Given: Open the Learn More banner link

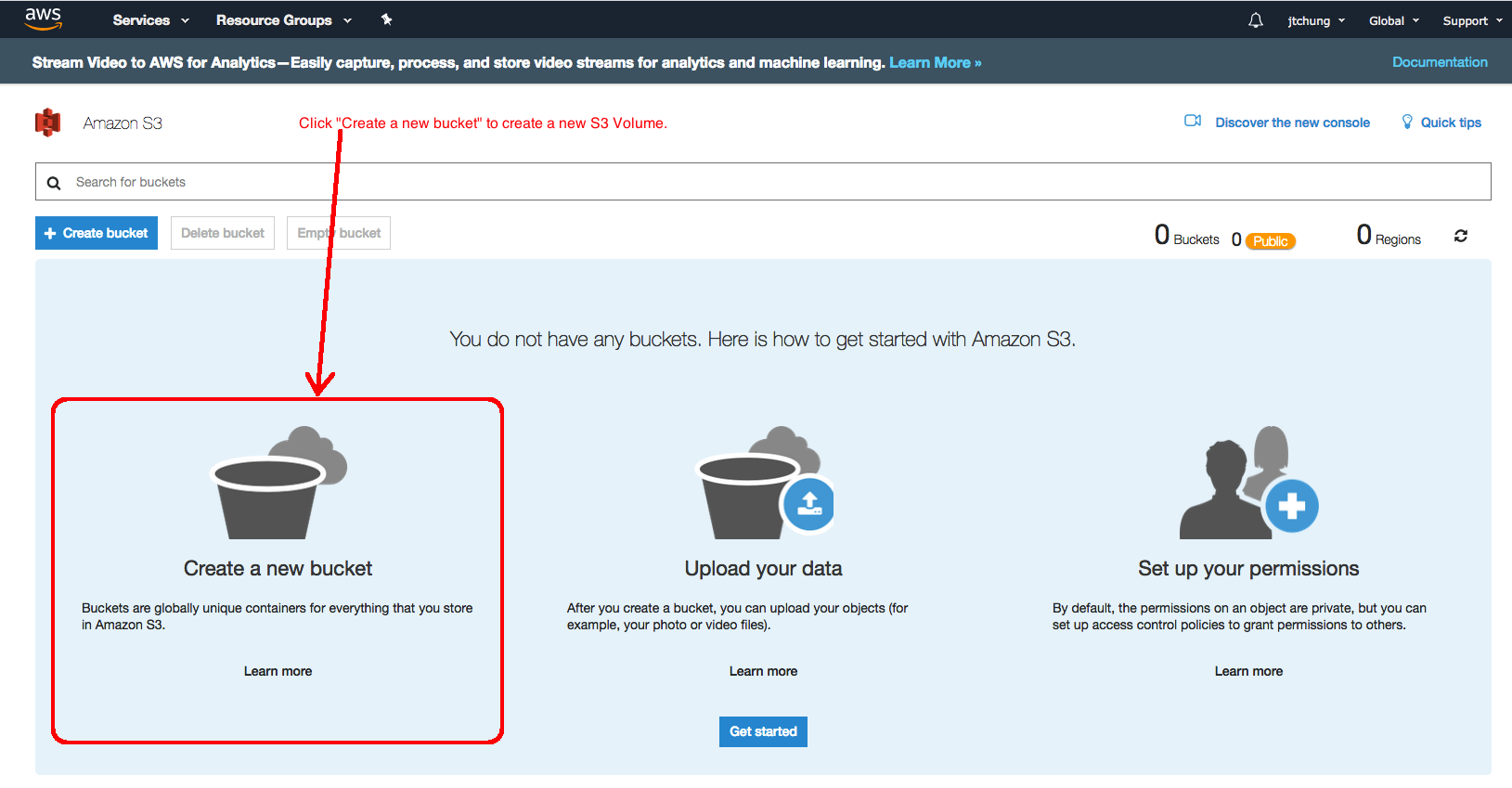Looking at the screenshot, I should coord(935,62).
